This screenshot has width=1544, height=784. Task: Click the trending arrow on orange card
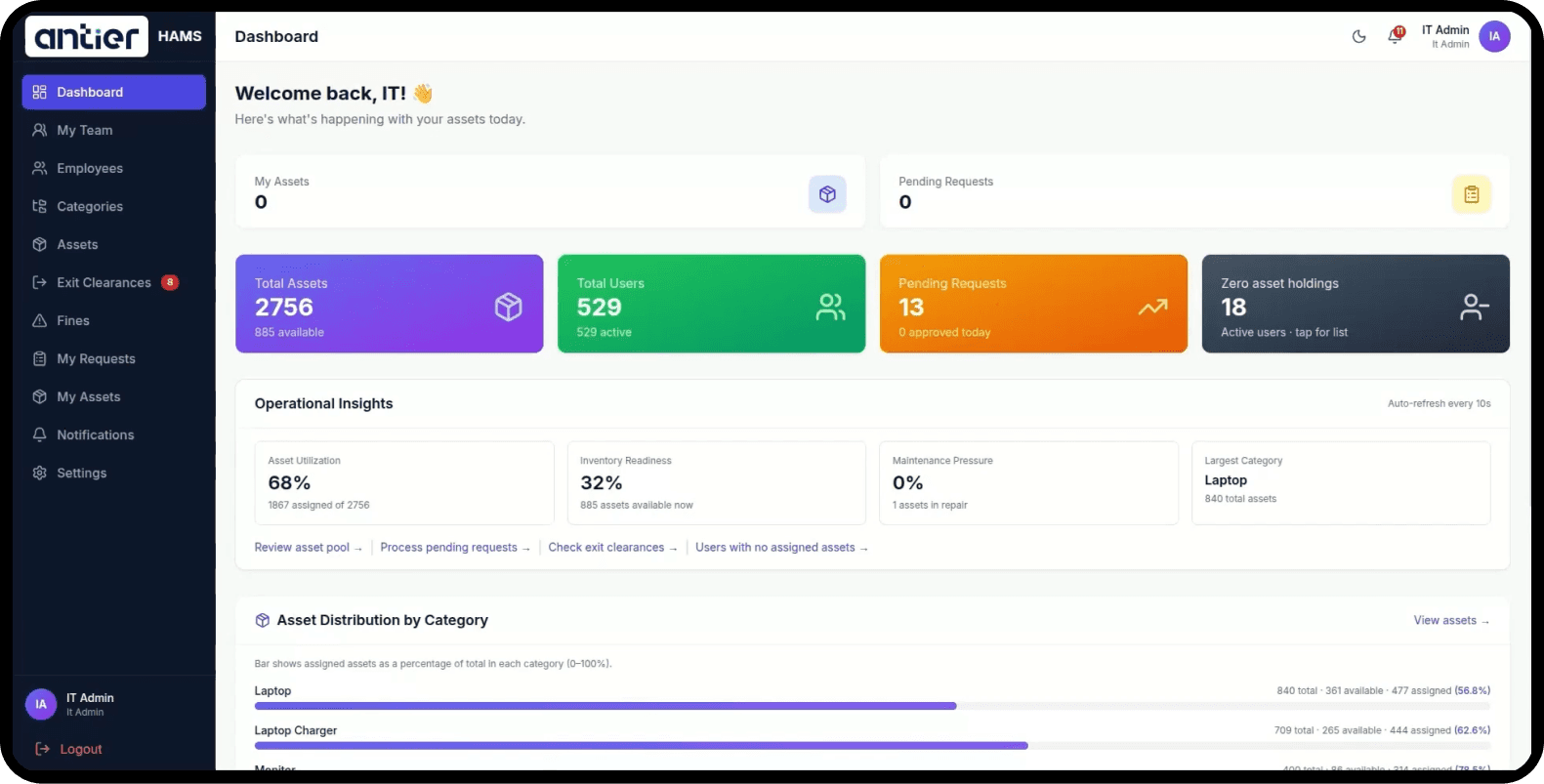1153,307
